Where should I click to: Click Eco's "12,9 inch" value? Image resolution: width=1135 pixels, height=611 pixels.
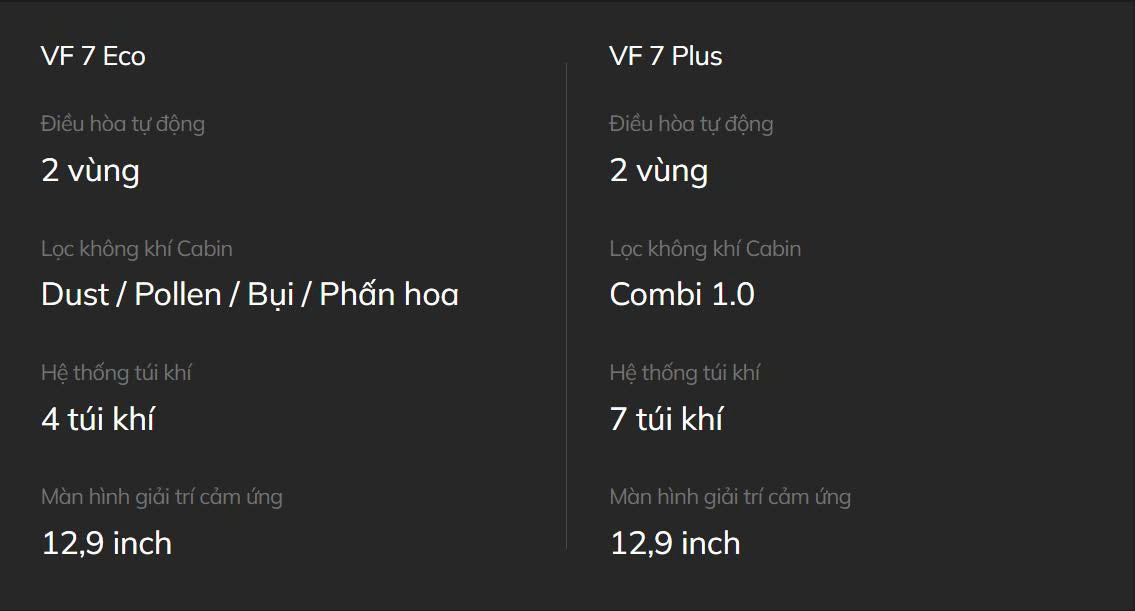pyautogui.click(x=107, y=544)
